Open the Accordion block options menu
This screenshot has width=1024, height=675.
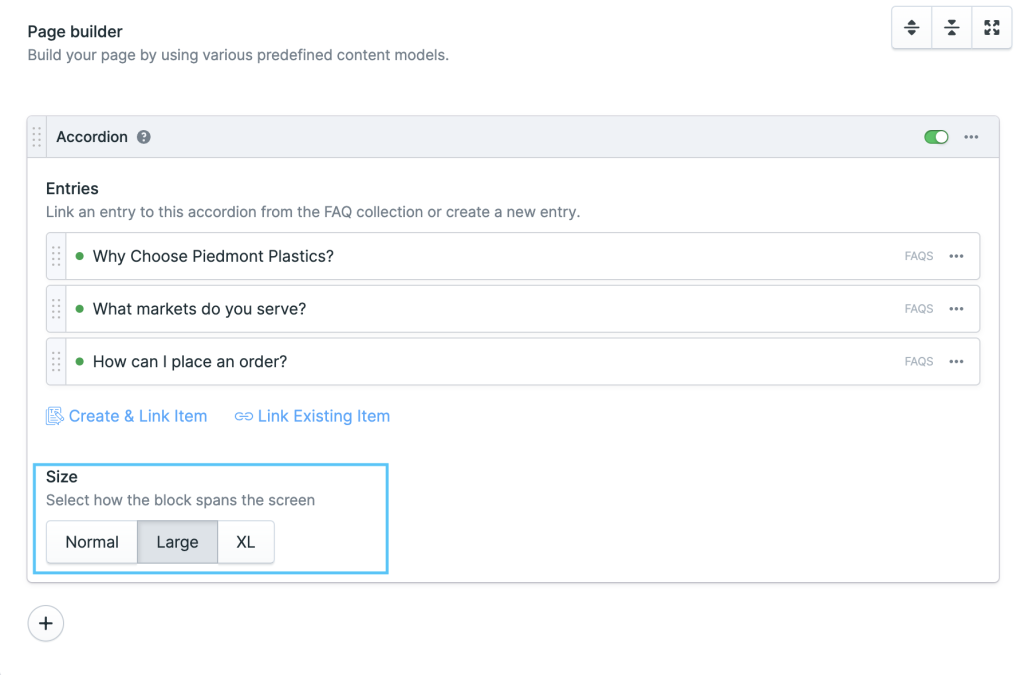pyautogui.click(x=971, y=137)
